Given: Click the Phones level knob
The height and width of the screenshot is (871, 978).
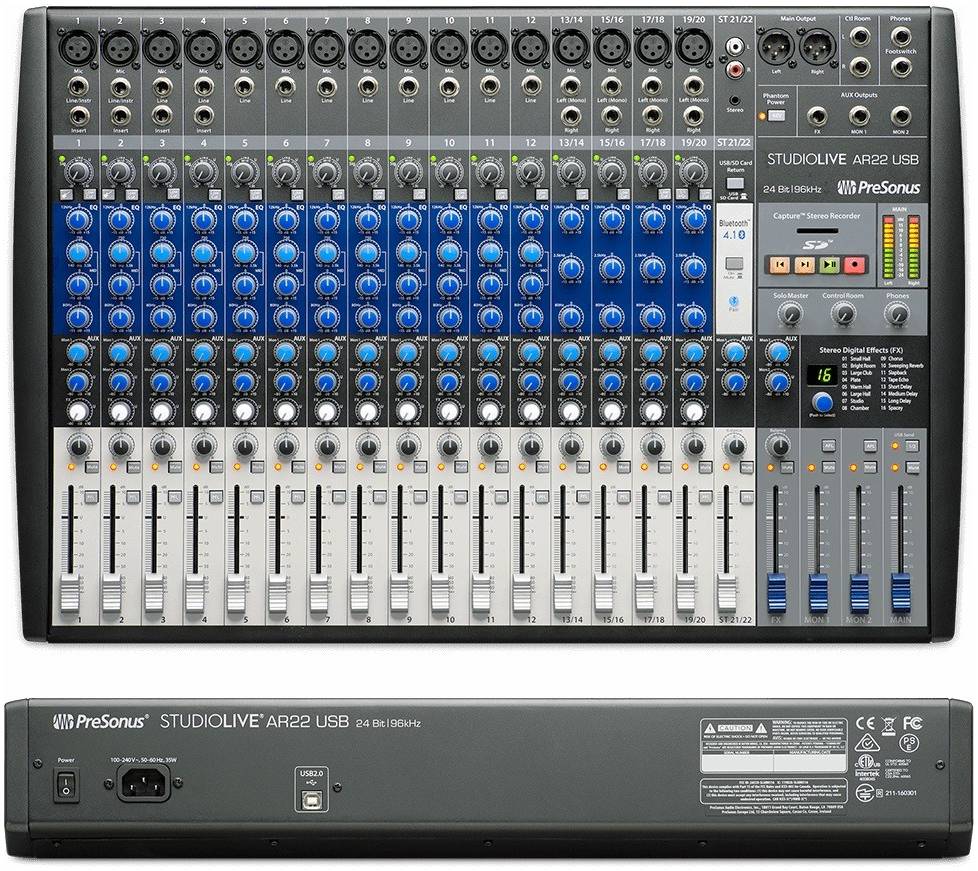Looking at the screenshot, I should pyautogui.click(x=896, y=313).
